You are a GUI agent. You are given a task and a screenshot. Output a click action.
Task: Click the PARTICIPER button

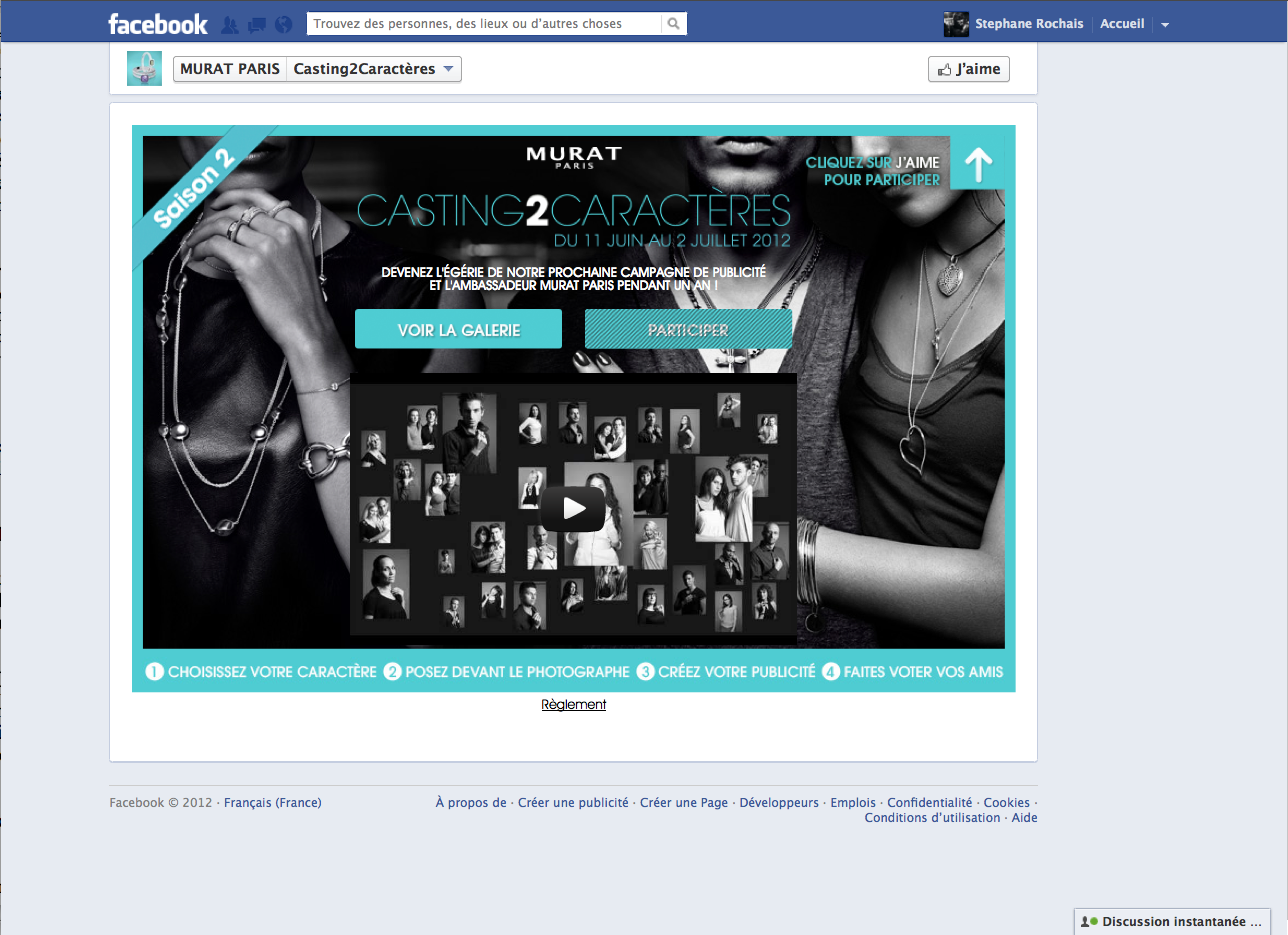(x=688, y=329)
